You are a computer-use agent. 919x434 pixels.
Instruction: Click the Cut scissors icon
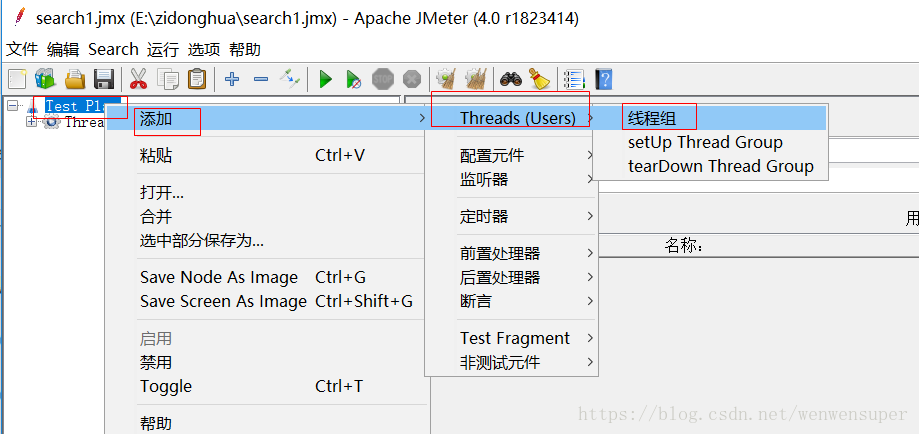138,79
